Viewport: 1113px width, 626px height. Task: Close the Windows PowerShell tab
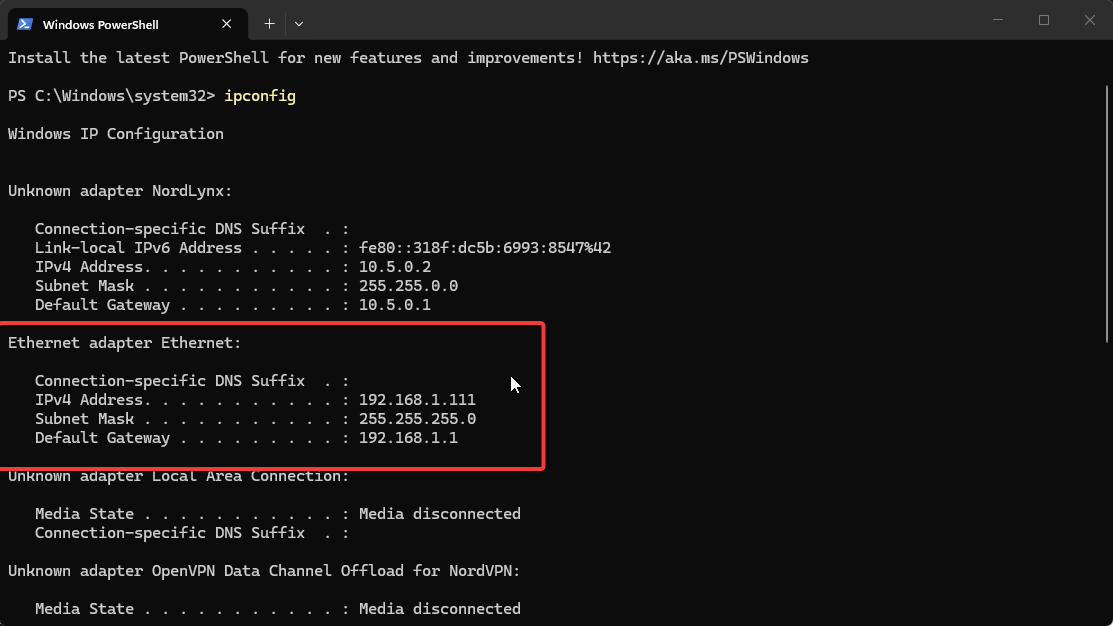tap(226, 23)
